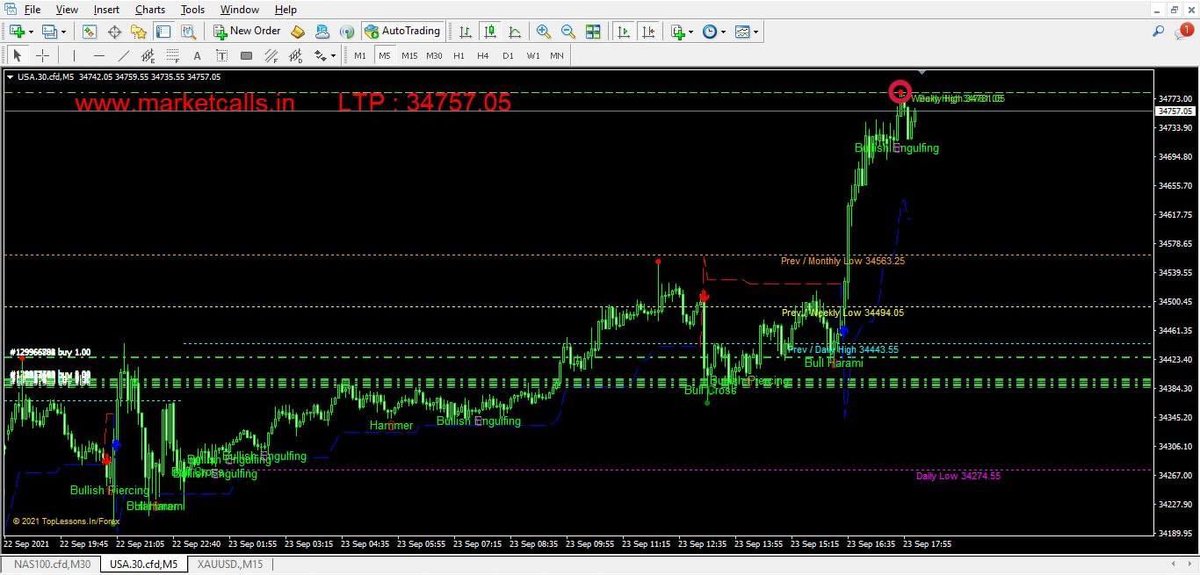The height and width of the screenshot is (575, 1200).
Task: Switch chart to candlesticks mode
Action: click(489, 31)
